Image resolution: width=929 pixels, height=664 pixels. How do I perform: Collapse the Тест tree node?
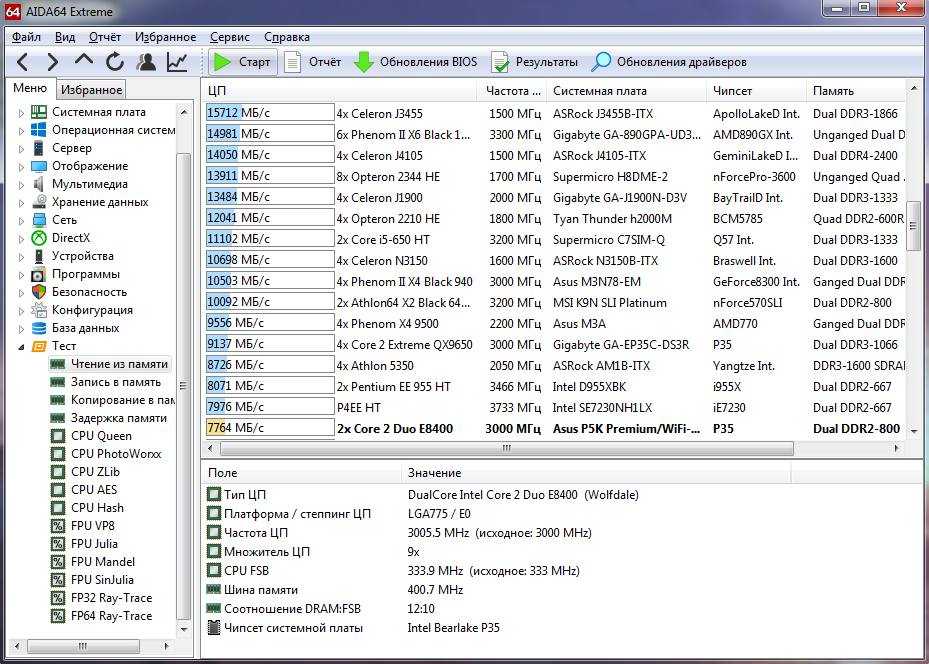point(21,346)
